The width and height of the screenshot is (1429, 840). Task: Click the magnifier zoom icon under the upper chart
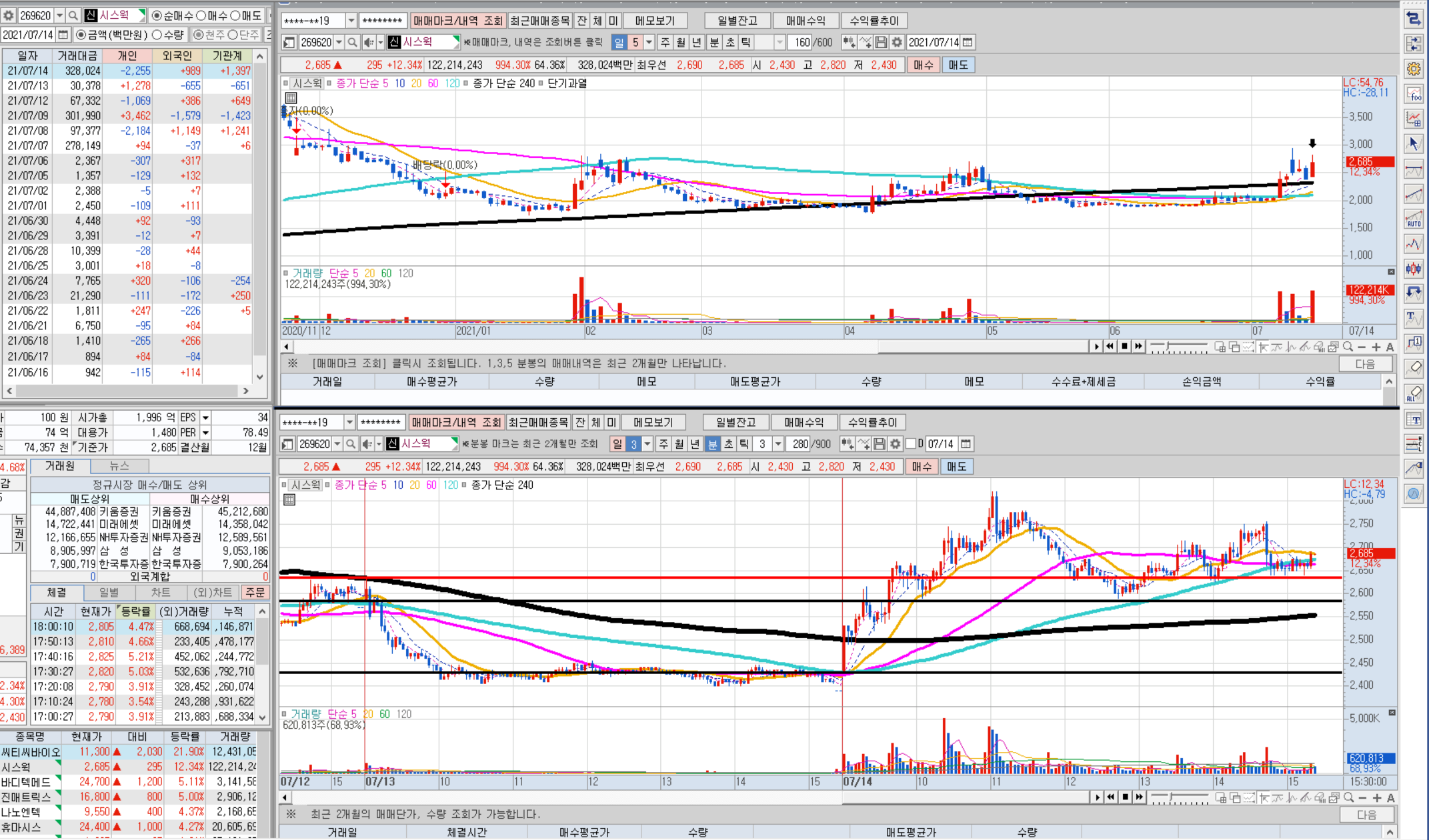coord(1348,347)
